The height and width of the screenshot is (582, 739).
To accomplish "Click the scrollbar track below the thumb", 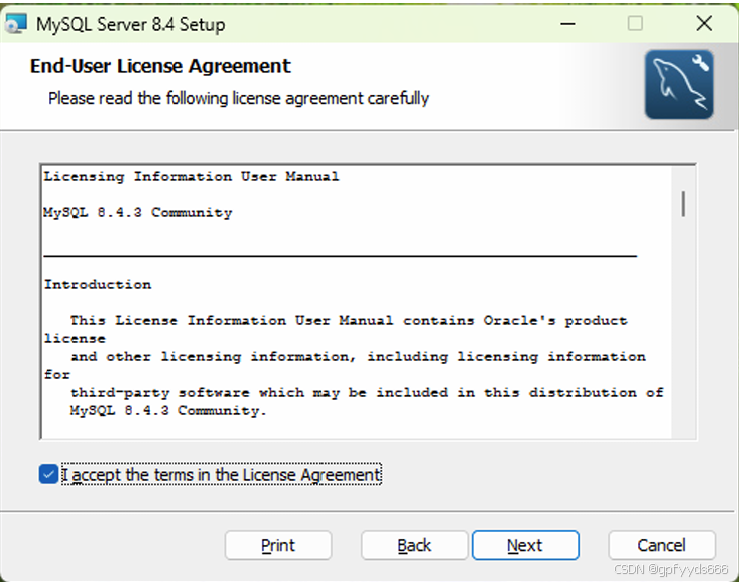I will 683,330.
